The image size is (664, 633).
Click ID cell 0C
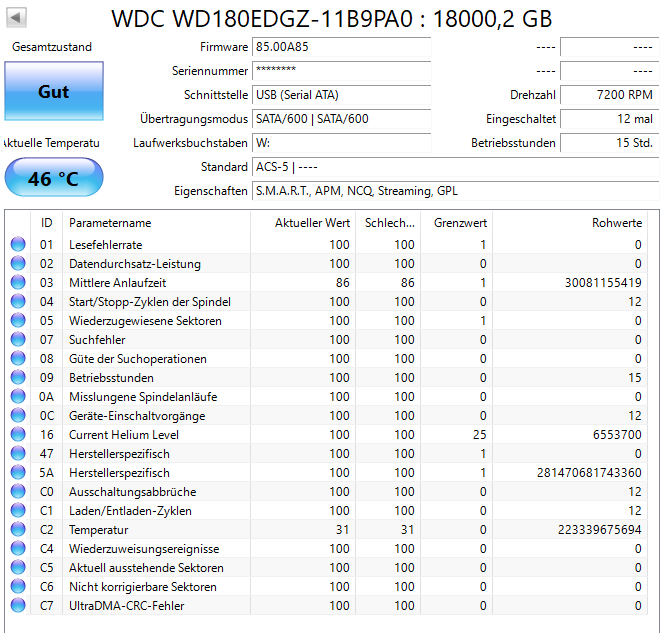(47, 416)
